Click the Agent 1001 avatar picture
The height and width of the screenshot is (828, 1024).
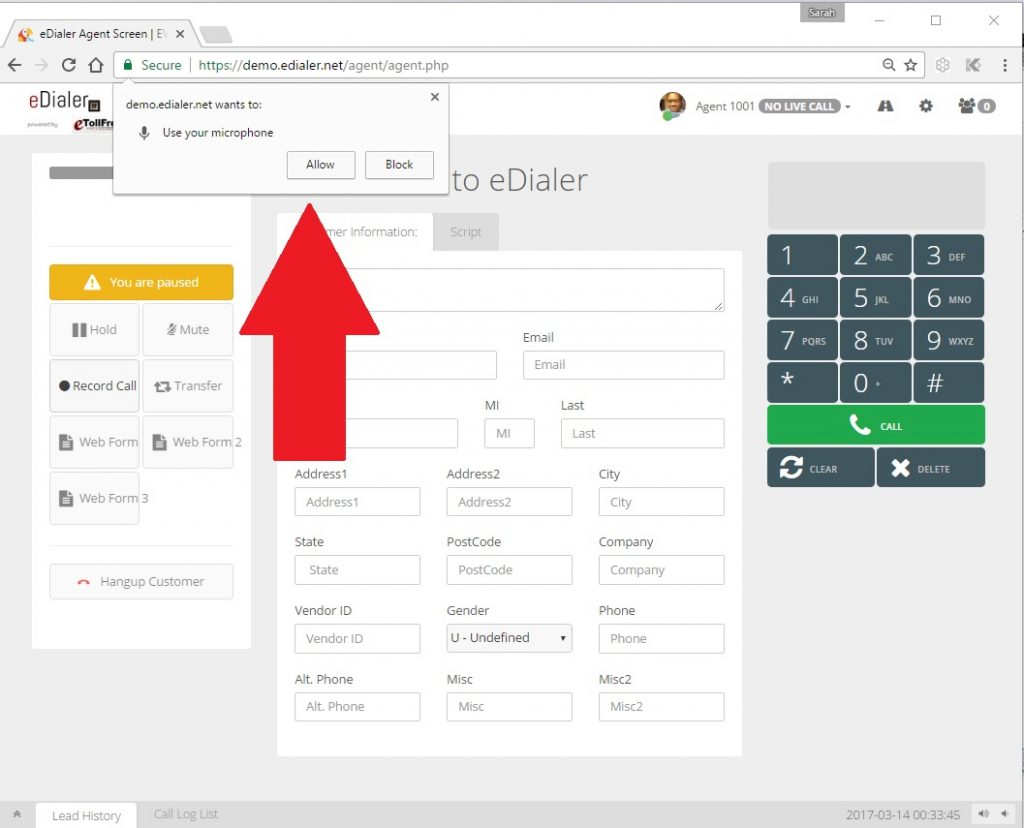point(673,106)
